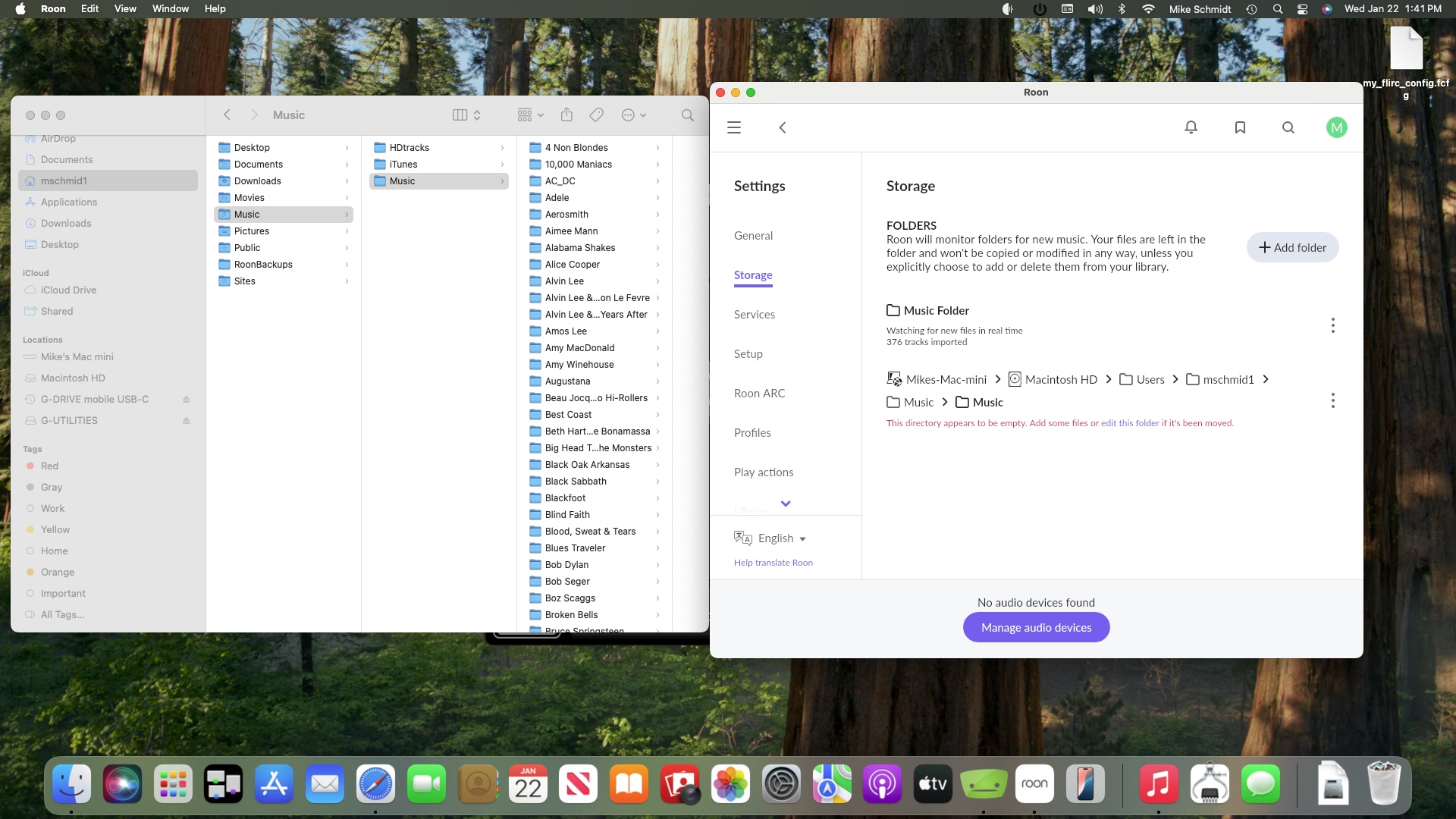Expand more settings with the down chevron
The width and height of the screenshot is (1456, 819).
pos(785,503)
